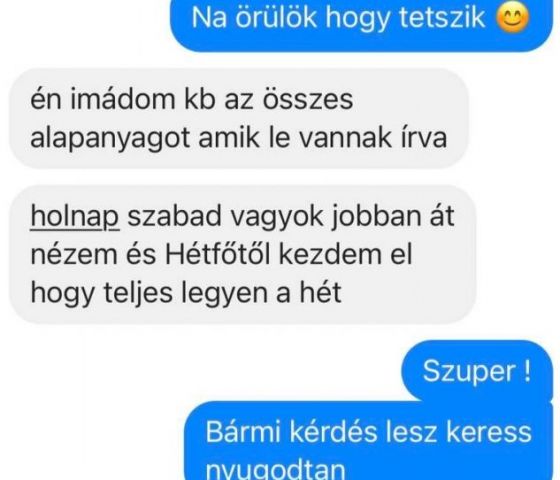Click the word "imádom" in gray bubble
The image size is (560, 480).
pos(123,99)
